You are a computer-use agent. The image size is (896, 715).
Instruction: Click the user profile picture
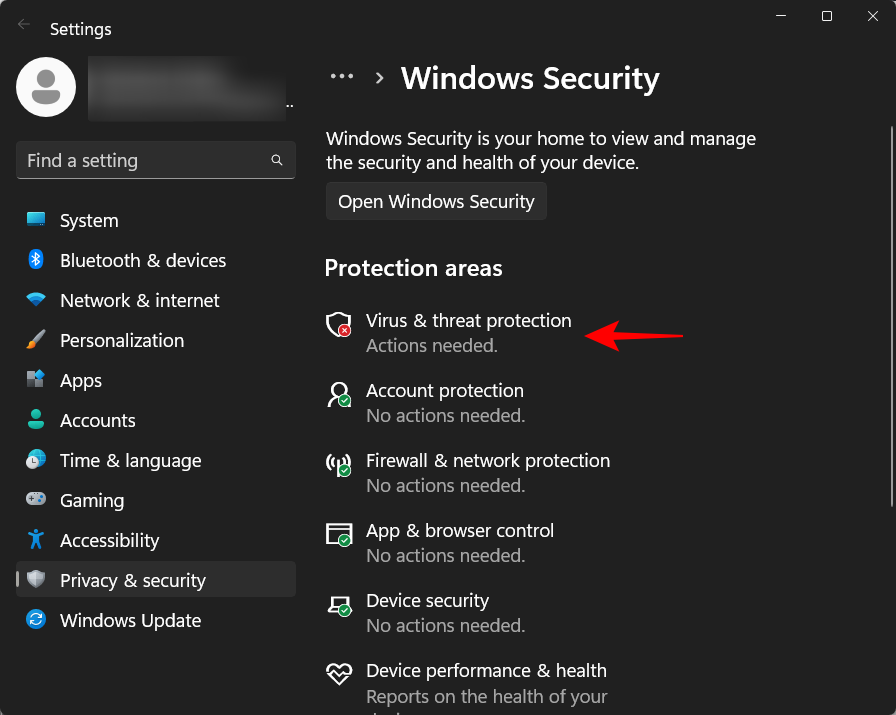point(45,87)
